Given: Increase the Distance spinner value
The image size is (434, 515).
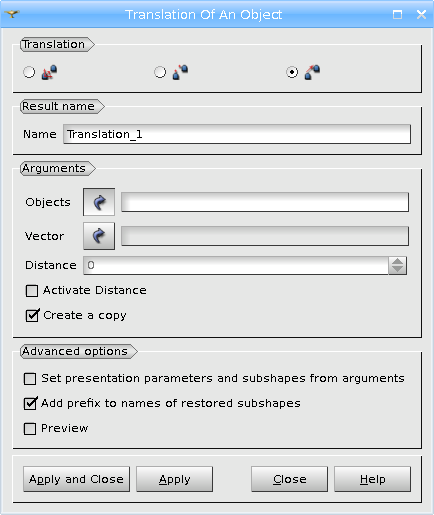Looking at the screenshot, I should pyautogui.click(x=398, y=261).
